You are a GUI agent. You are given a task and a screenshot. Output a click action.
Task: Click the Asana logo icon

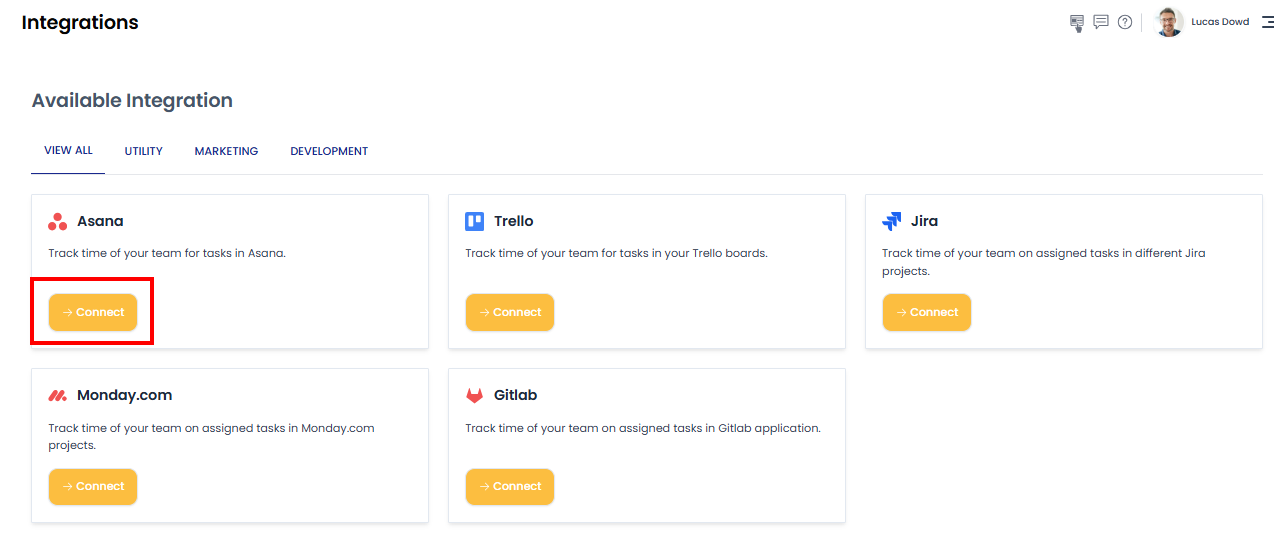tap(58, 221)
